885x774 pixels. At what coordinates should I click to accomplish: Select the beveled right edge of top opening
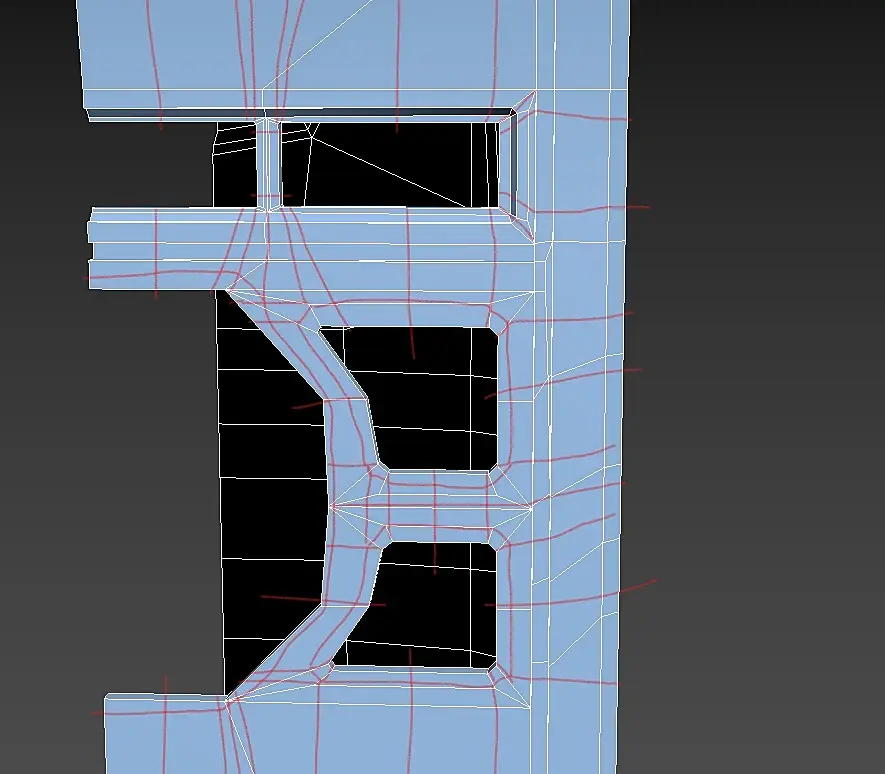tap(516, 167)
